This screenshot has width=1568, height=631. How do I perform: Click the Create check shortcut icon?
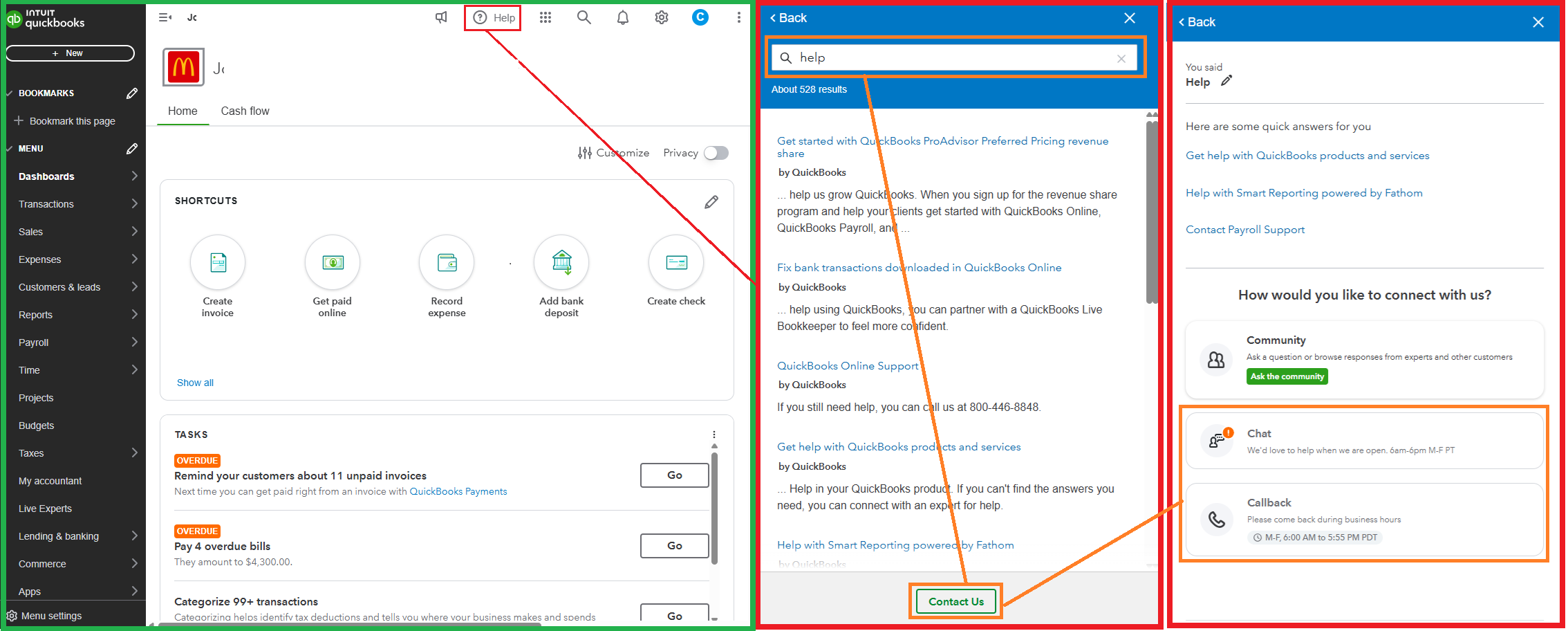pyautogui.click(x=676, y=262)
